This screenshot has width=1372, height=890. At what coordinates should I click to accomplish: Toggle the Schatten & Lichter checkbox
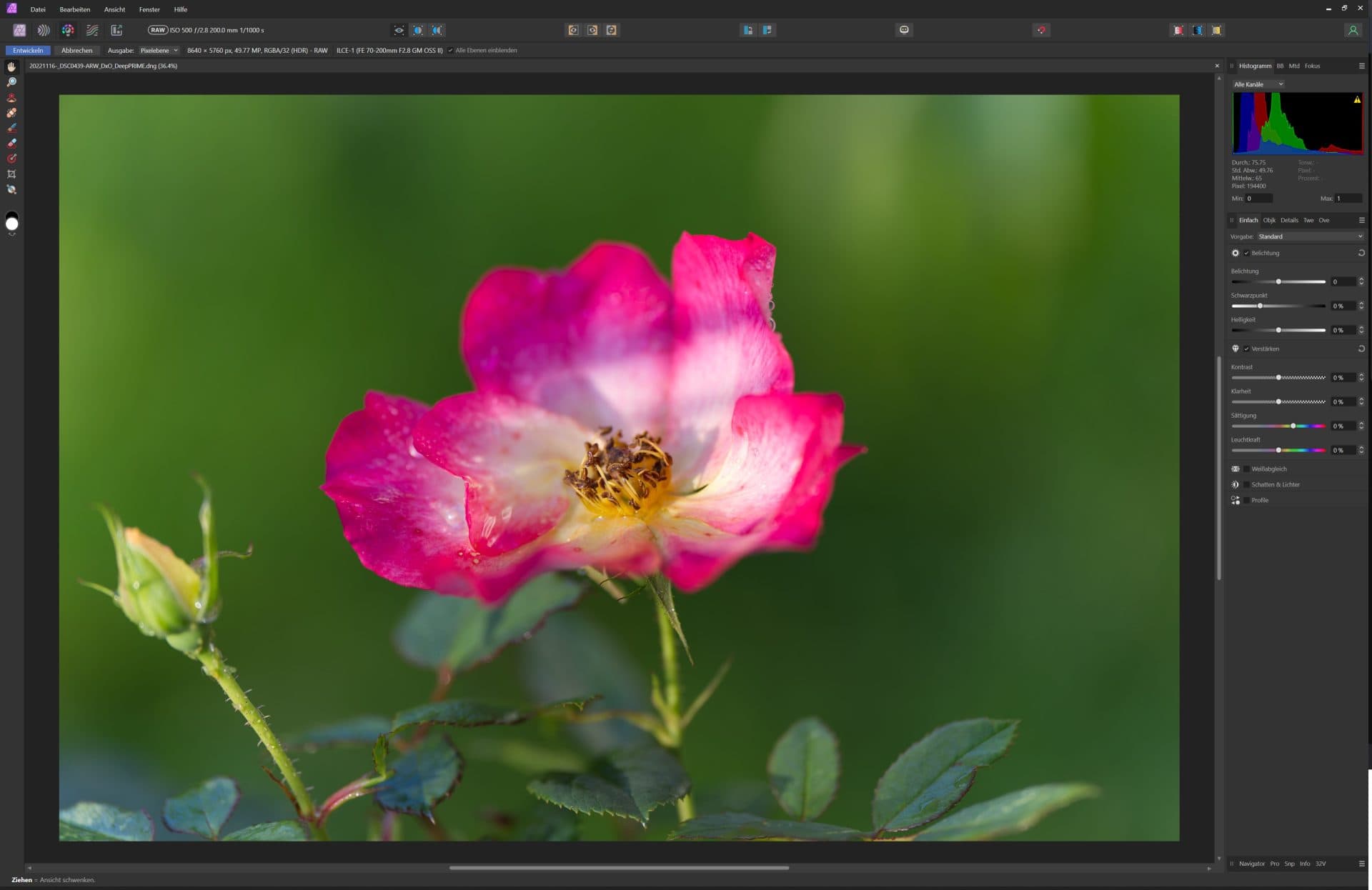pyautogui.click(x=1248, y=484)
